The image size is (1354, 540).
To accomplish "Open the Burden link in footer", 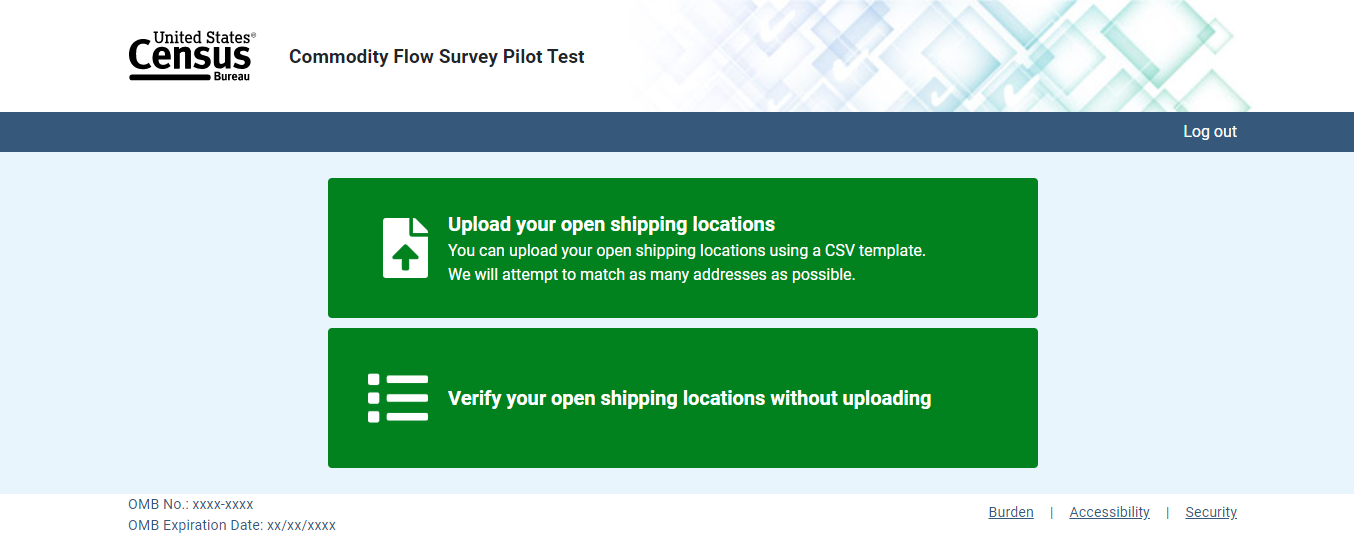I will [1011, 512].
